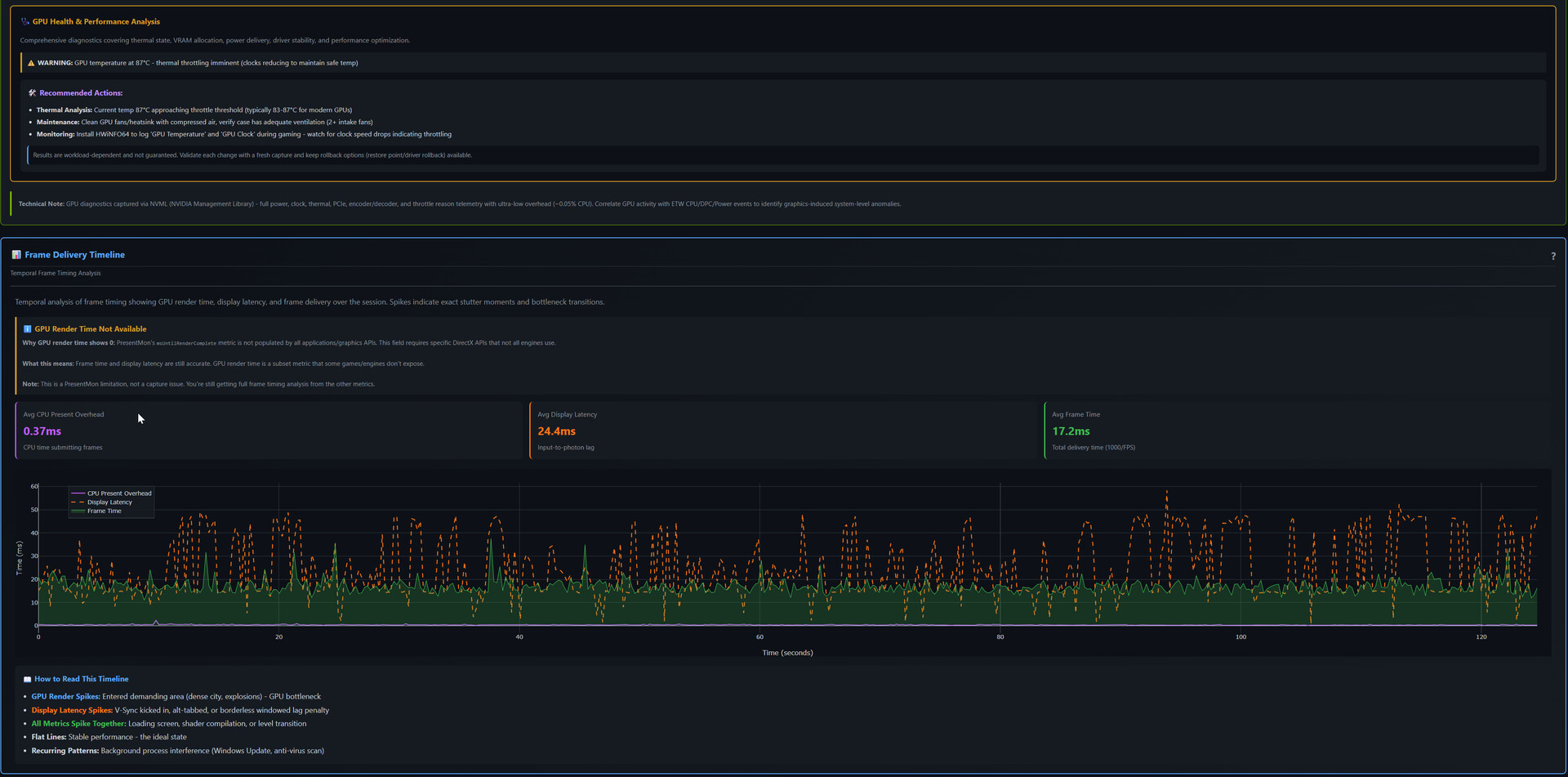Click the workload-dependent results disclaimer note

252,155
